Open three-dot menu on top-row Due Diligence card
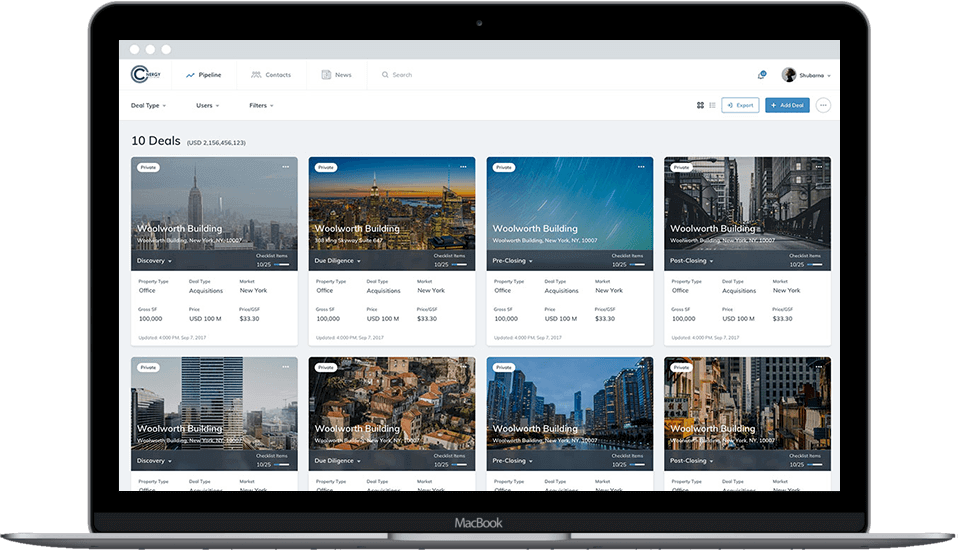The width and height of the screenshot is (958, 550). point(463,167)
